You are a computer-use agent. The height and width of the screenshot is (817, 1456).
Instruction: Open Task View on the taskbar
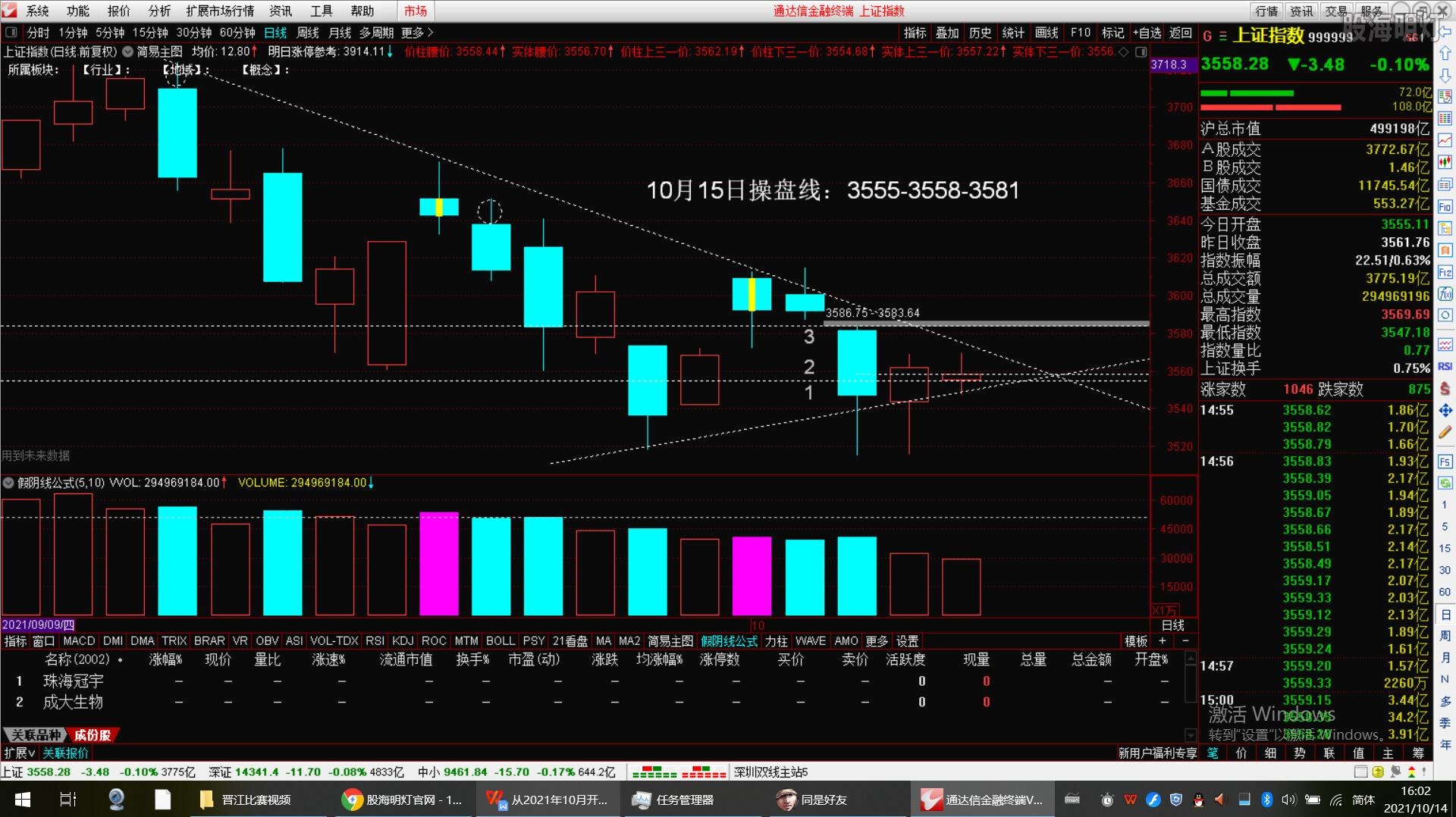pyautogui.click(x=68, y=800)
